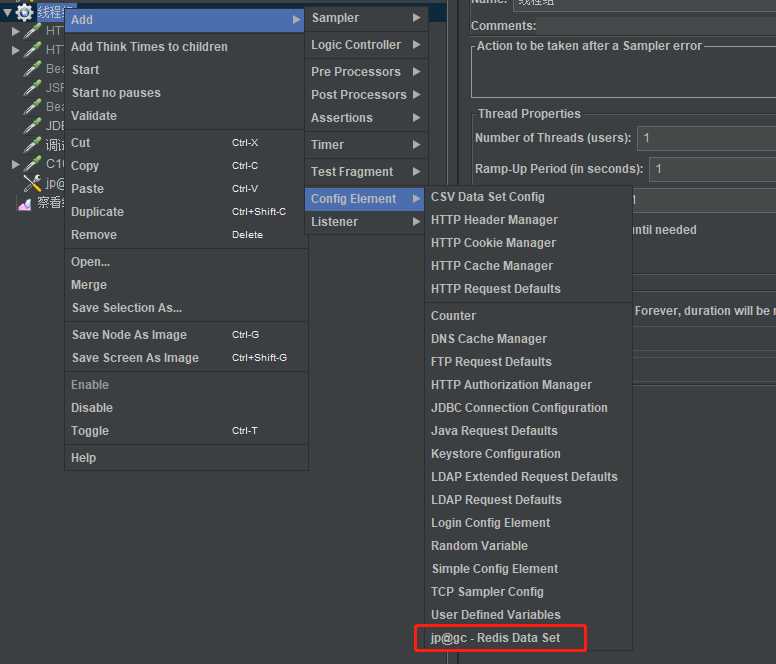This screenshot has width=776, height=664.
Task: Expand the C1 tree node
Action: 15,164
